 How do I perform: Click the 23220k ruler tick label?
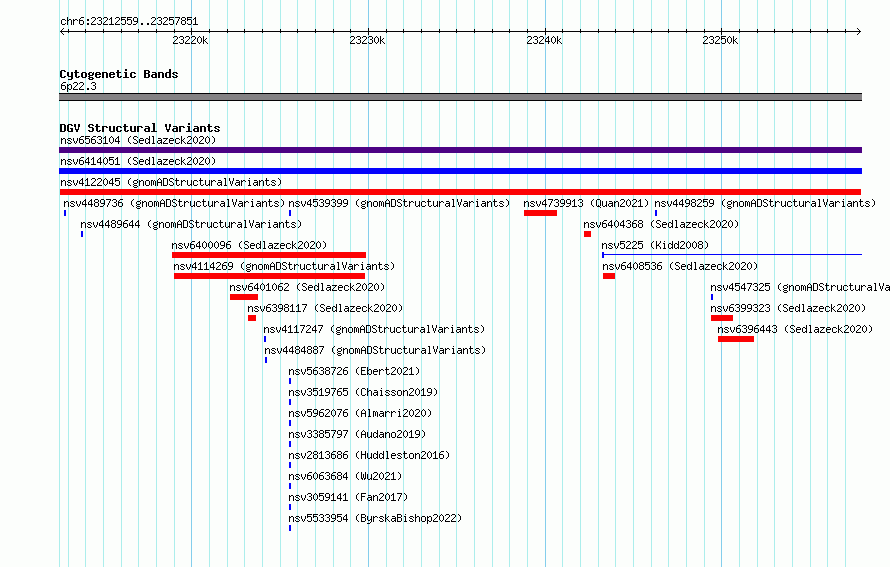tap(190, 40)
